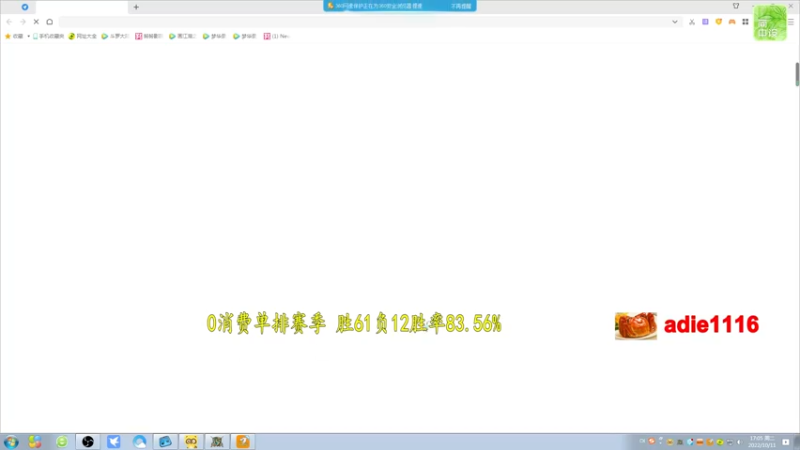The image size is (800, 450).
Task: Launch the green 360 browser taskbar icon
Action: point(62,442)
